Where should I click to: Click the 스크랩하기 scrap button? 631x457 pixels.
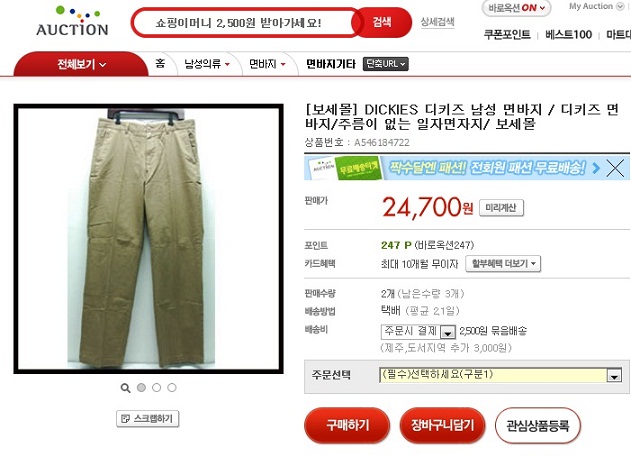coord(148,419)
